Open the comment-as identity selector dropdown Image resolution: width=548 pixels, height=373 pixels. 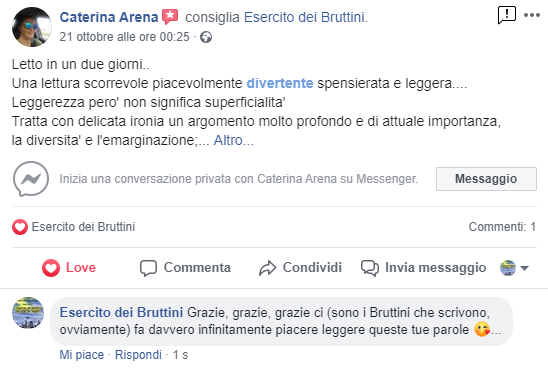click(514, 268)
